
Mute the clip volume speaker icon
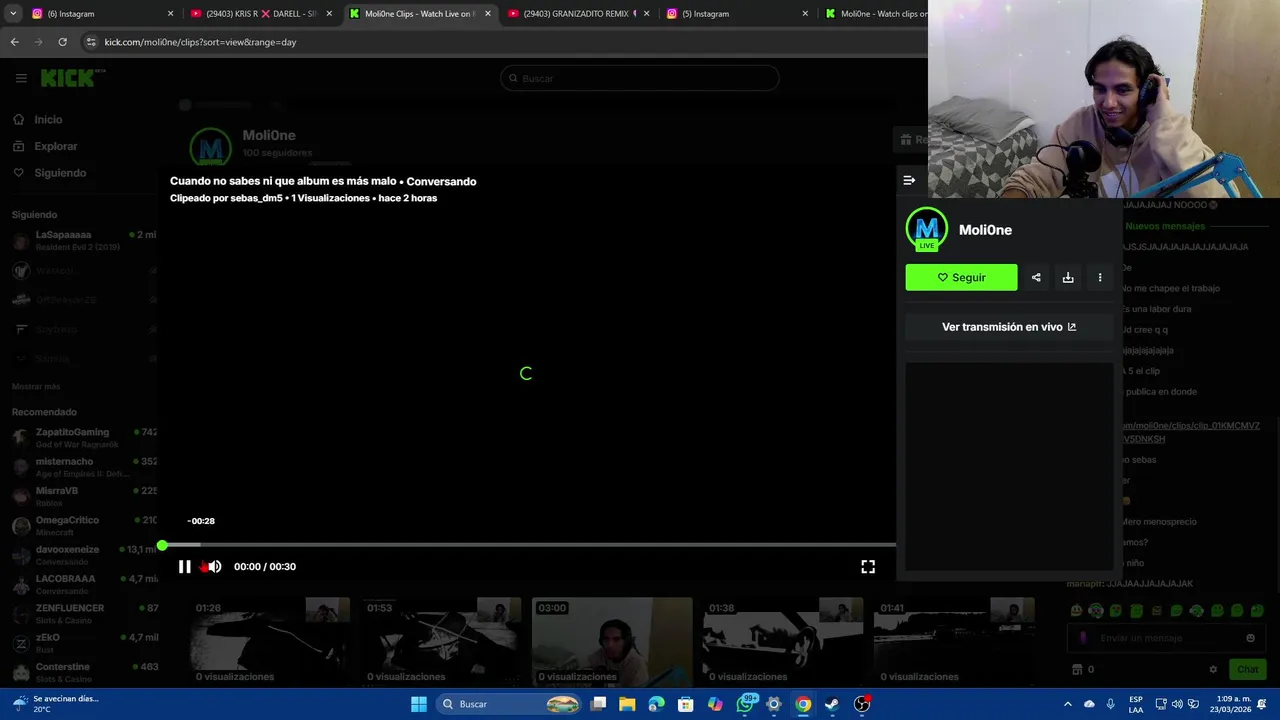[214, 566]
